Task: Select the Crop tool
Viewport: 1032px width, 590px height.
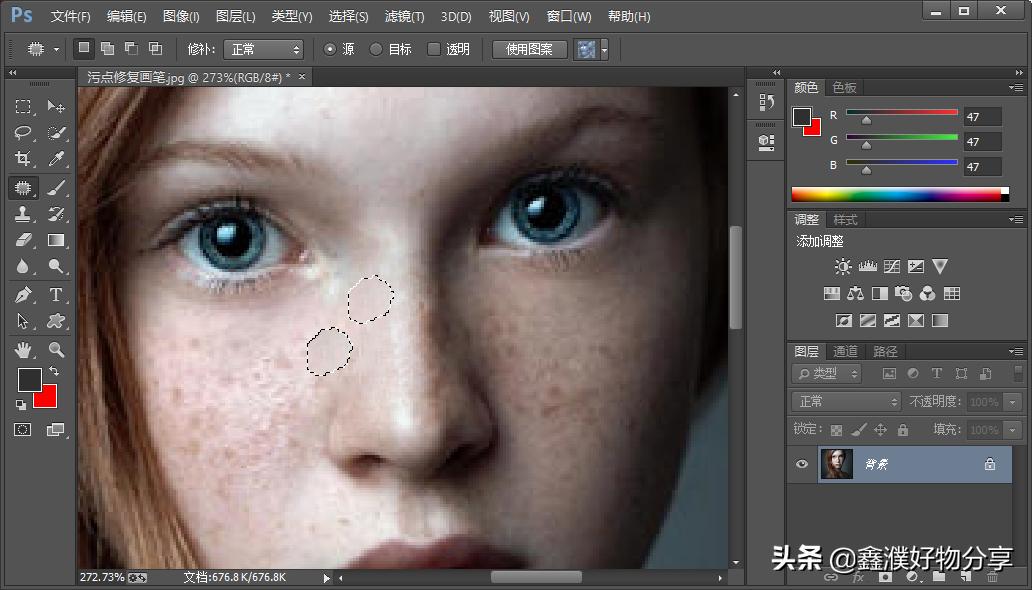Action: point(23,159)
